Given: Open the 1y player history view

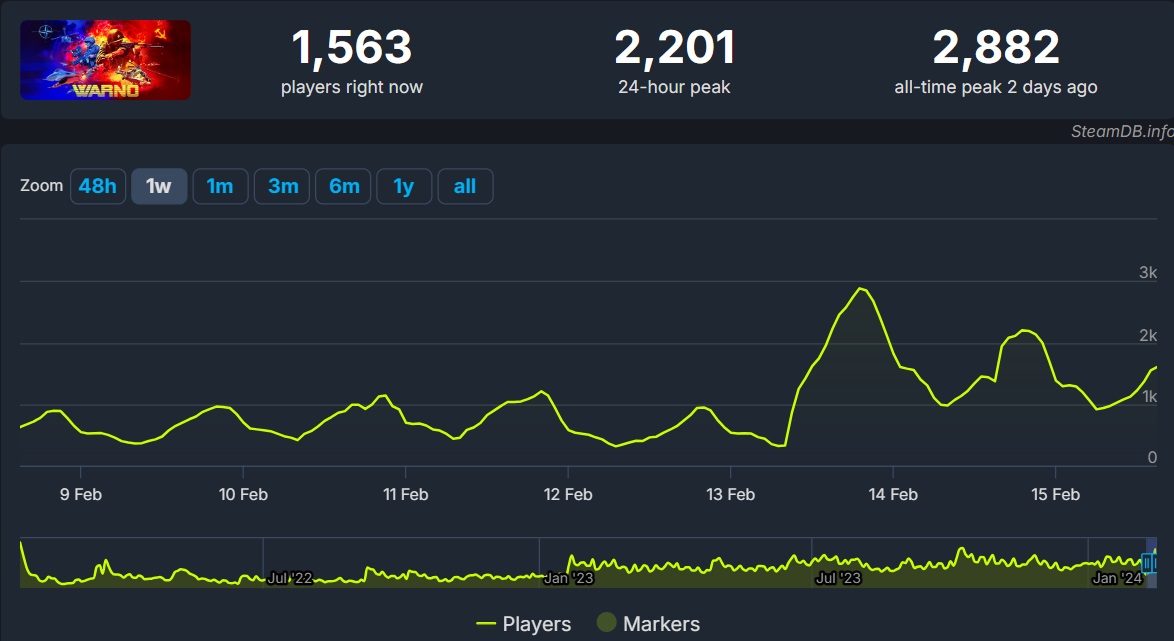Looking at the screenshot, I should pos(404,186).
